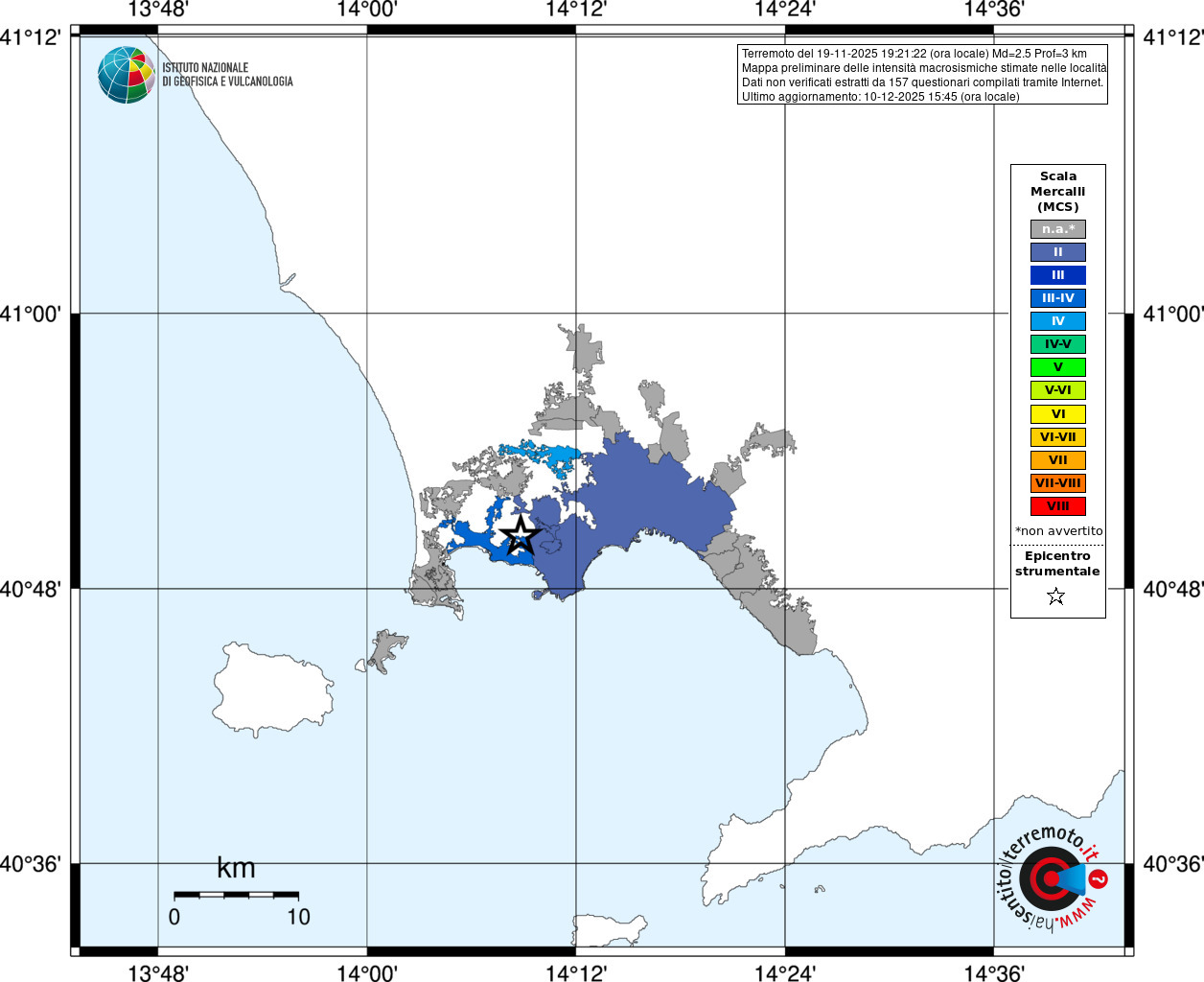The image size is (1204, 982).
Task: Click the grey Procida island area
Action: (x=385, y=651)
